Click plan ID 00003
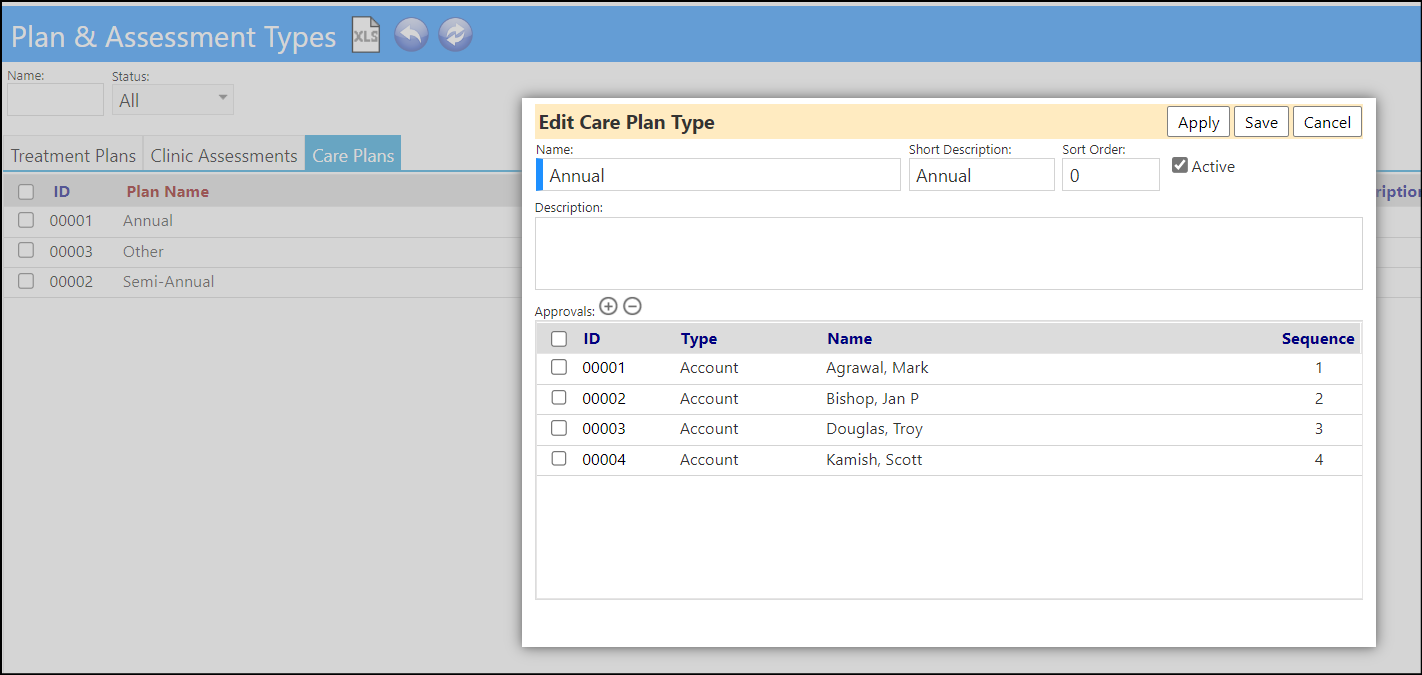 click(71, 251)
